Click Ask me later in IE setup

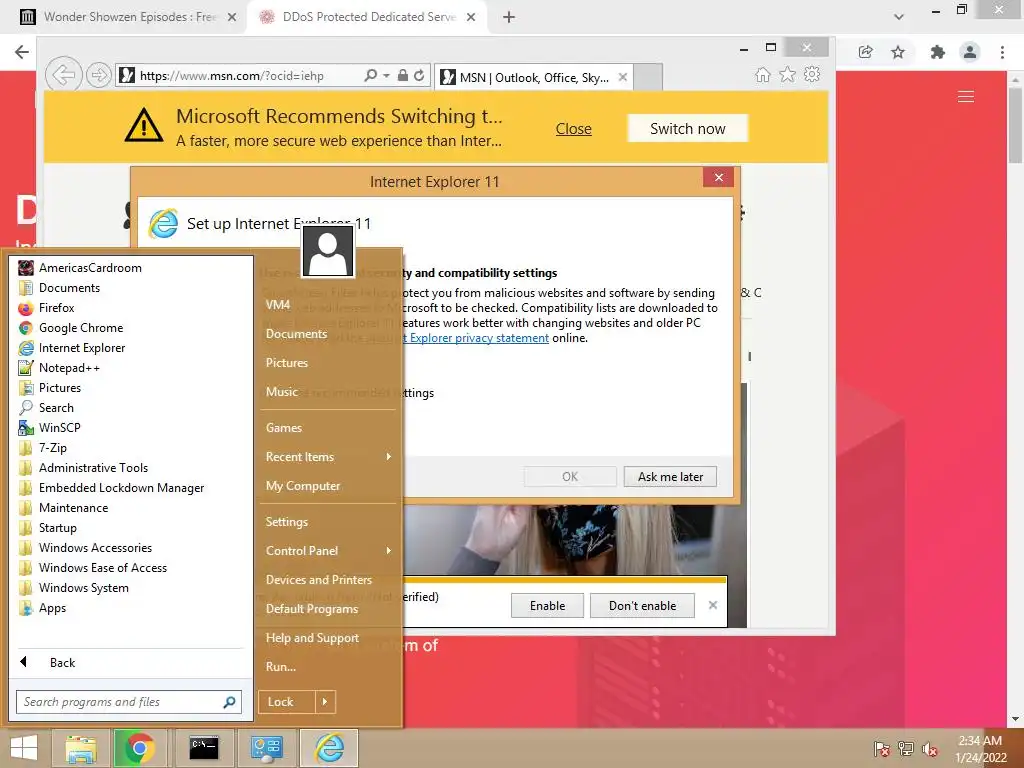click(x=670, y=477)
